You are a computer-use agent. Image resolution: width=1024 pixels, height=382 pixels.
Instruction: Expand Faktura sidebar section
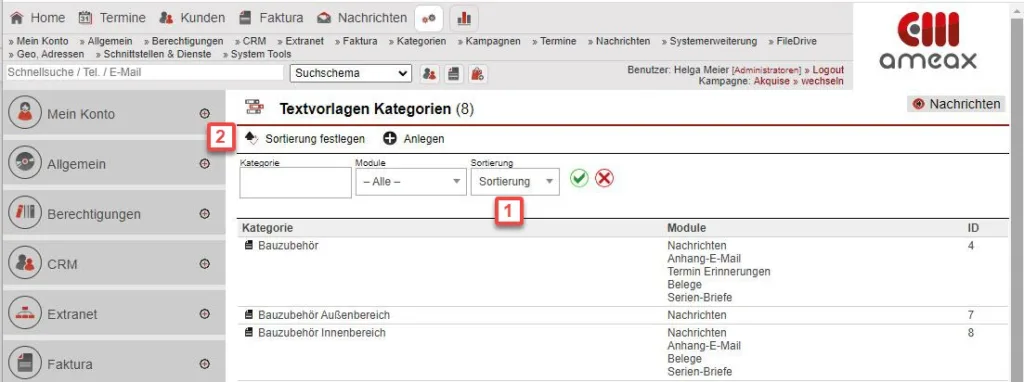click(204, 364)
